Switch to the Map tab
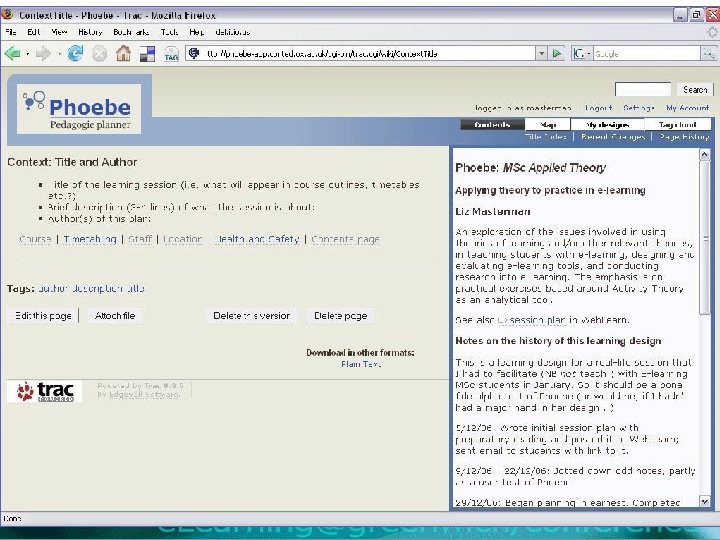 pyautogui.click(x=548, y=124)
